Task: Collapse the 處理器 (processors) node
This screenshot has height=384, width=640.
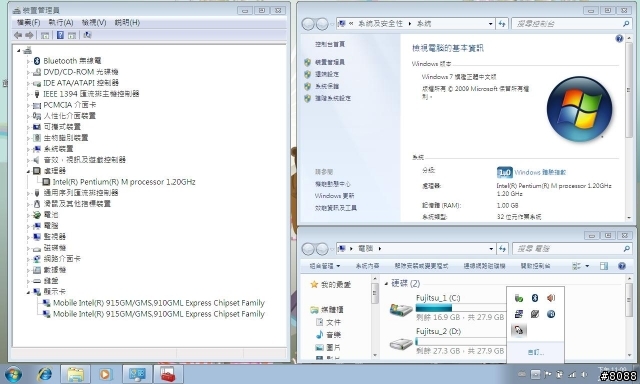Action: (28, 171)
